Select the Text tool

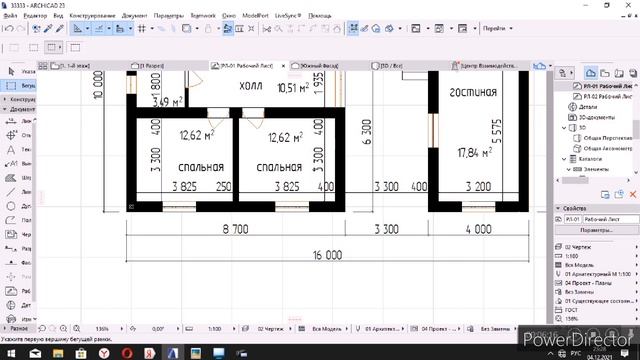coord(11,150)
